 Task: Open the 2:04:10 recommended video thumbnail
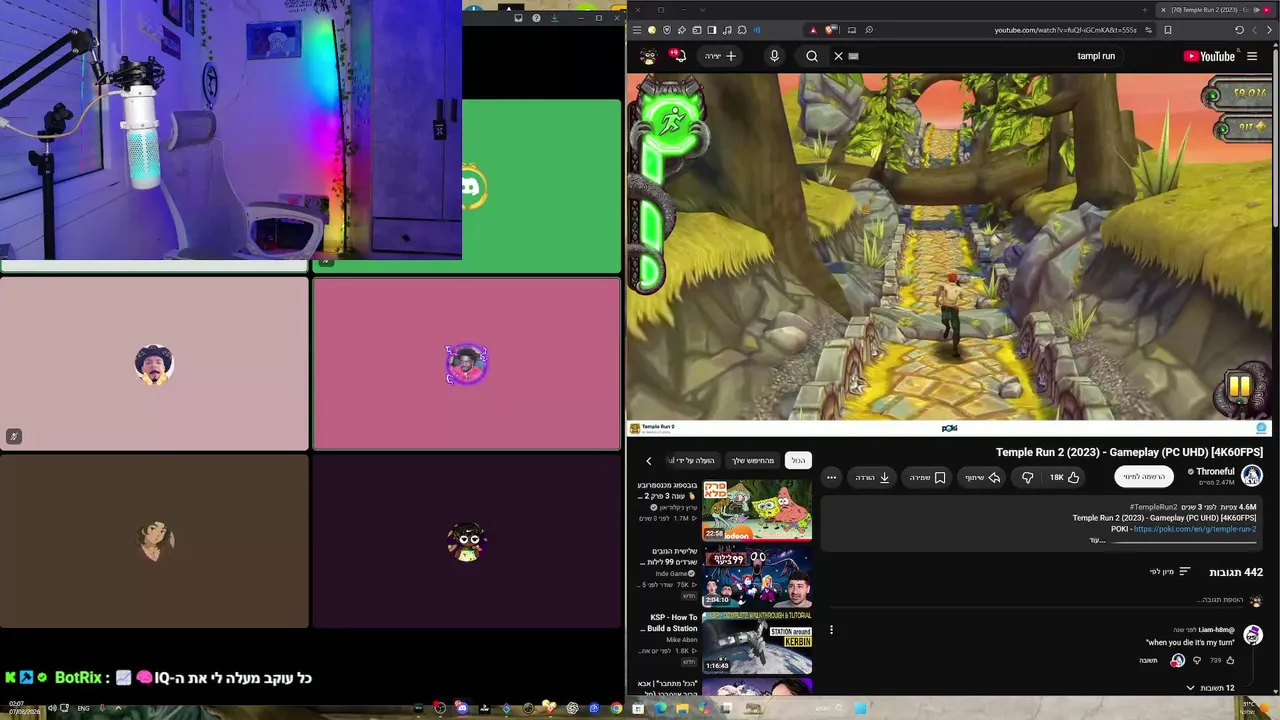[757, 577]
